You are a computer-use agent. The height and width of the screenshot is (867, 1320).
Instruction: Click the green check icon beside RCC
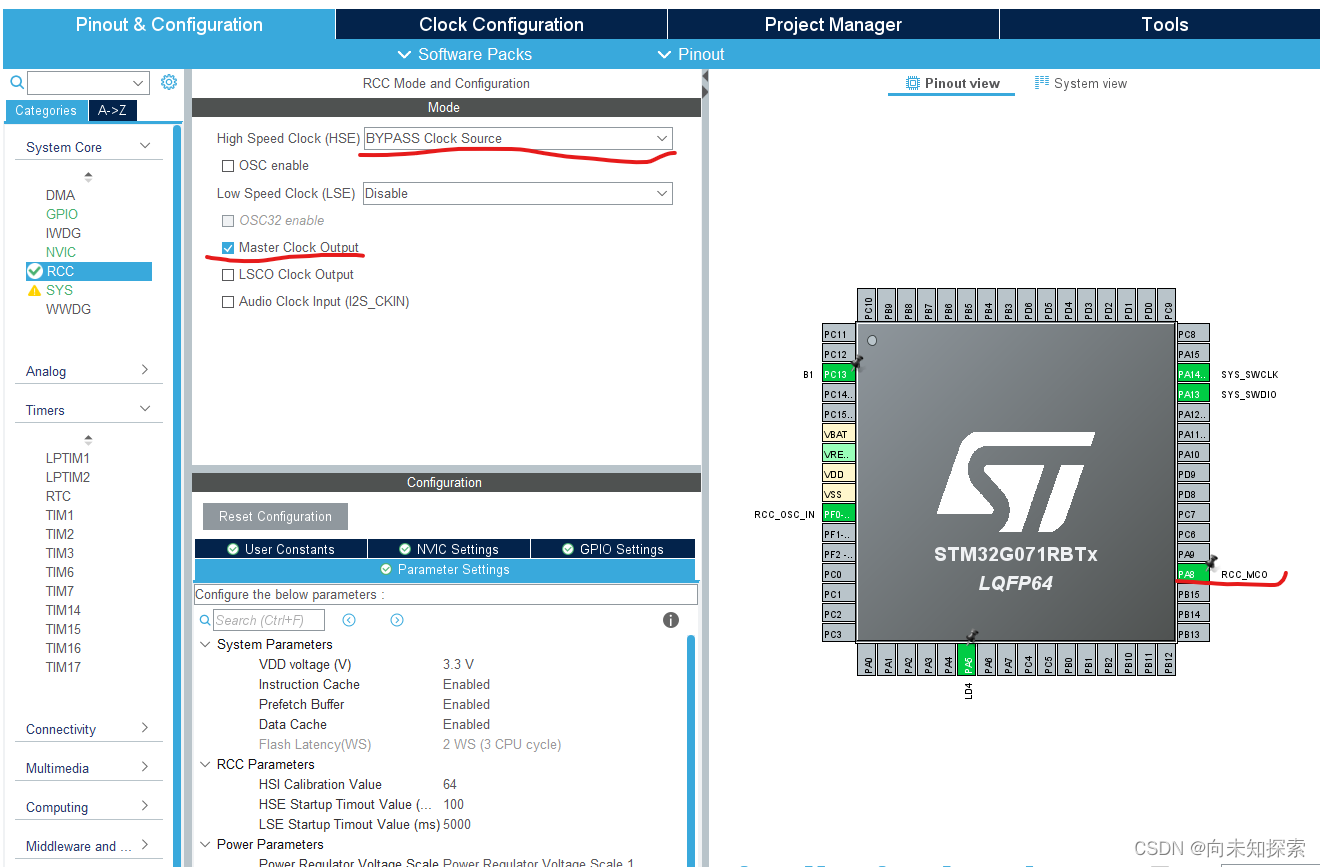pos(35,271)
